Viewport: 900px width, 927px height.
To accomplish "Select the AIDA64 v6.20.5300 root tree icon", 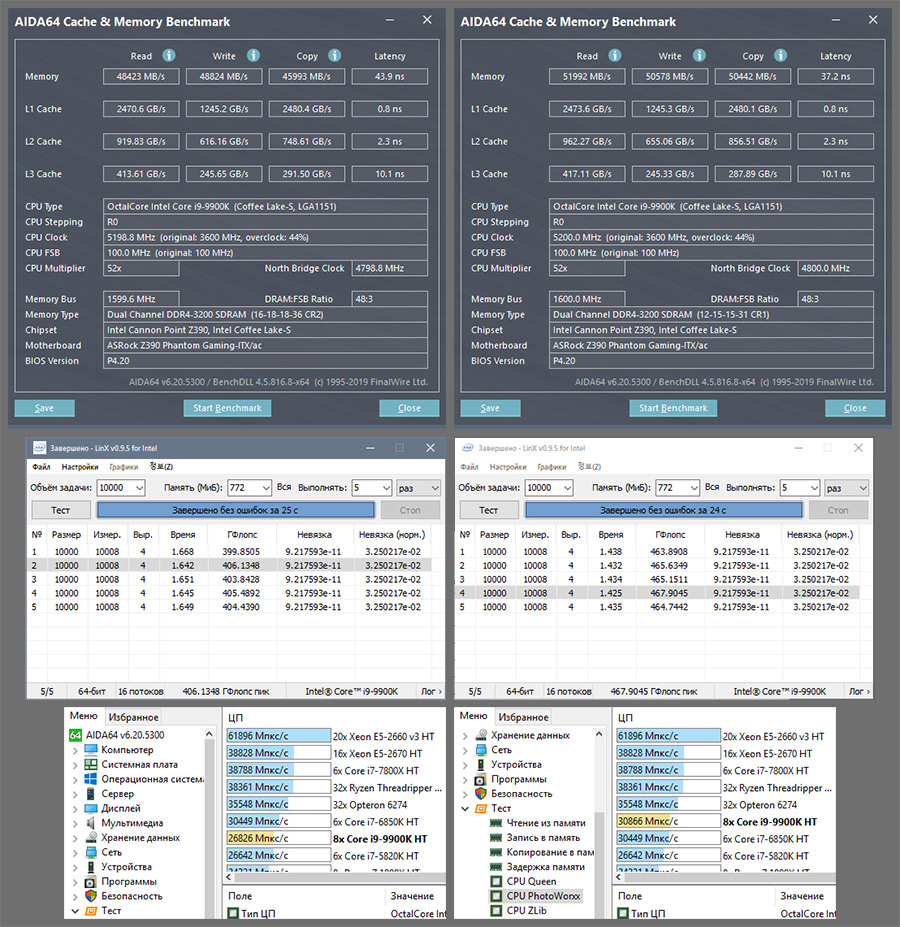I will pos(75,735).
